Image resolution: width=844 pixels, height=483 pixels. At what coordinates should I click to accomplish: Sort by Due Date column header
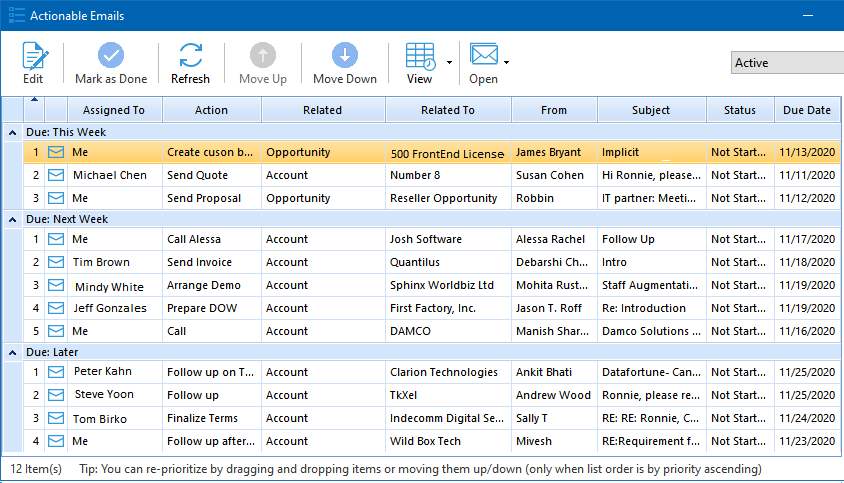(807, 110)
